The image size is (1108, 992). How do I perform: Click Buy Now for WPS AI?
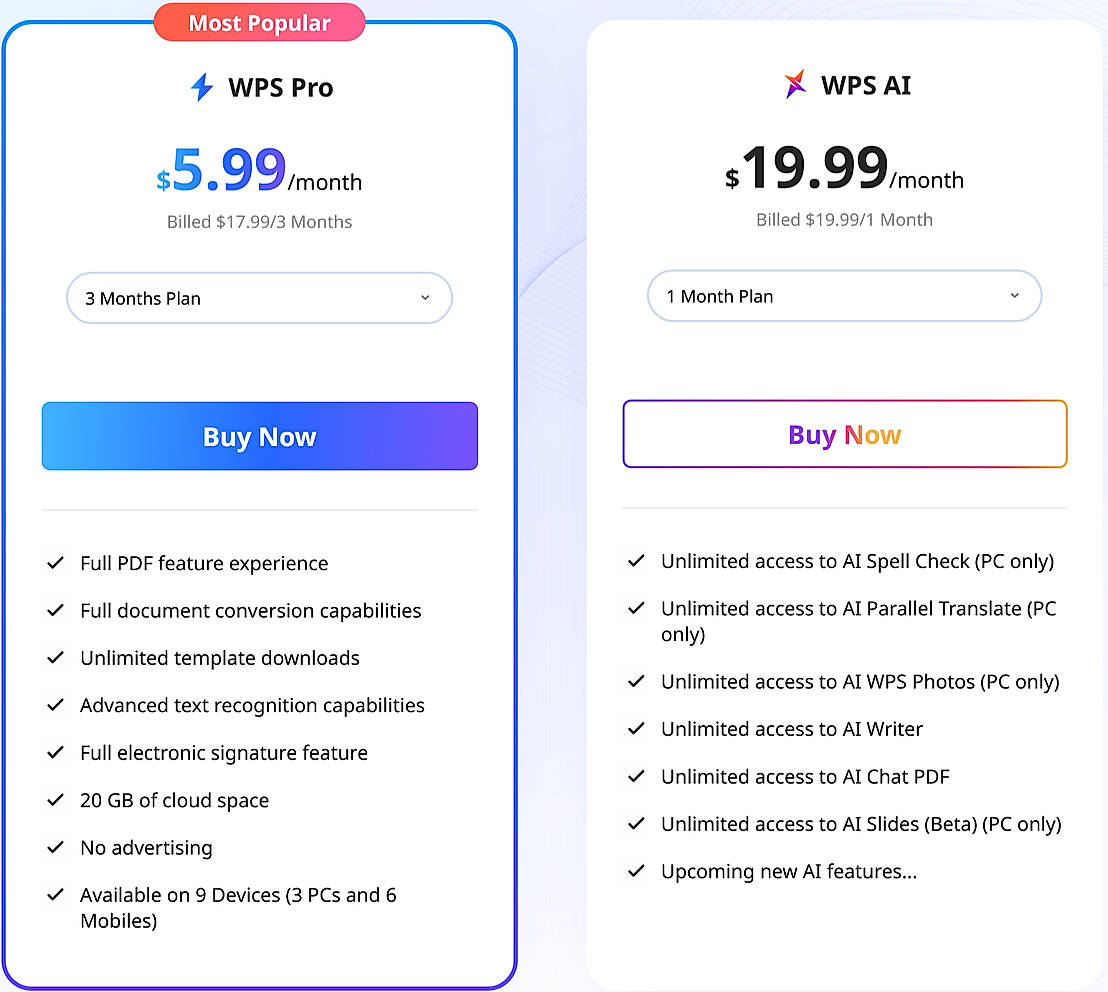844,434
